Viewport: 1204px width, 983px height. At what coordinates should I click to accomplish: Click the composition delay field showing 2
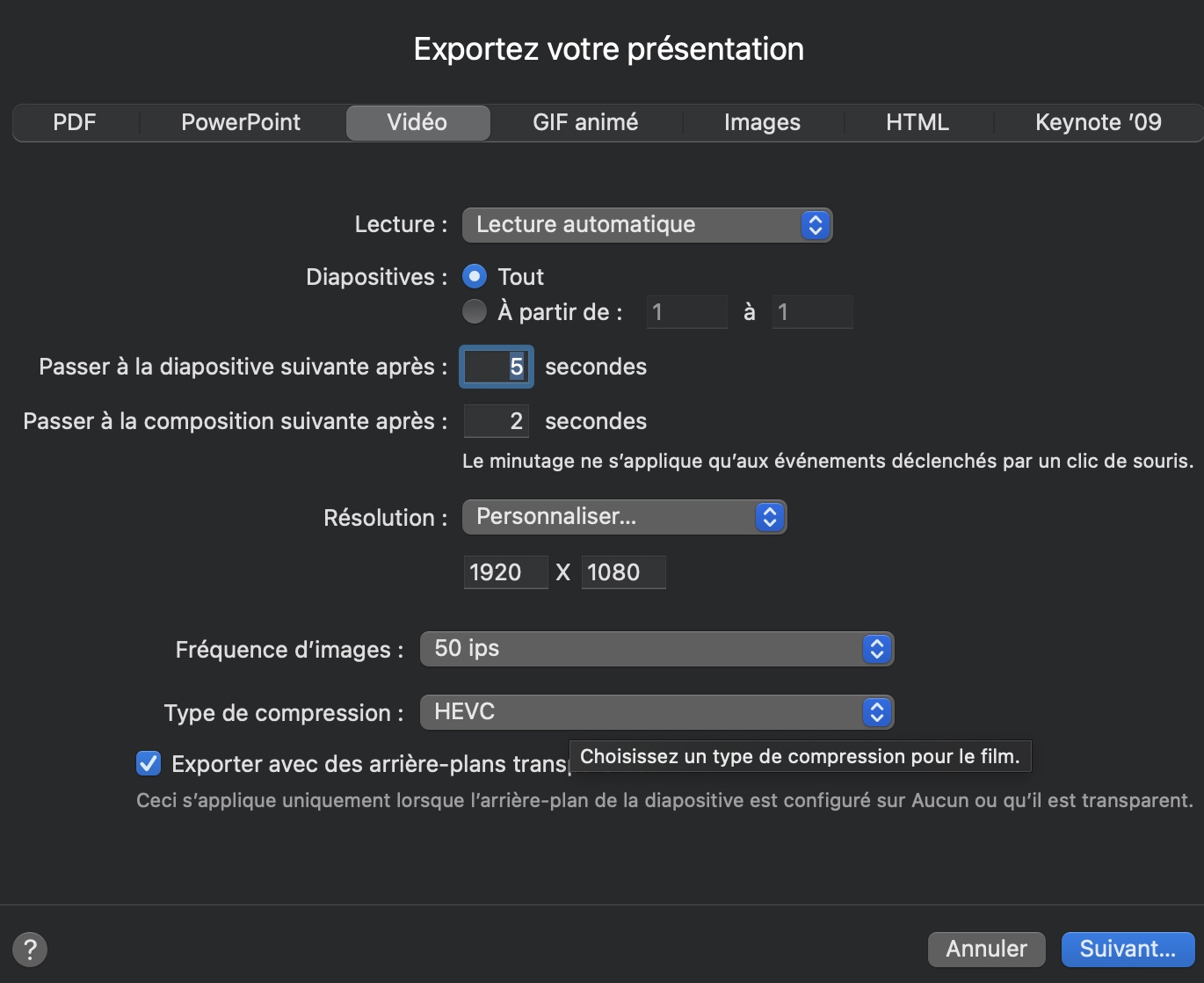(x=497, y=421)
